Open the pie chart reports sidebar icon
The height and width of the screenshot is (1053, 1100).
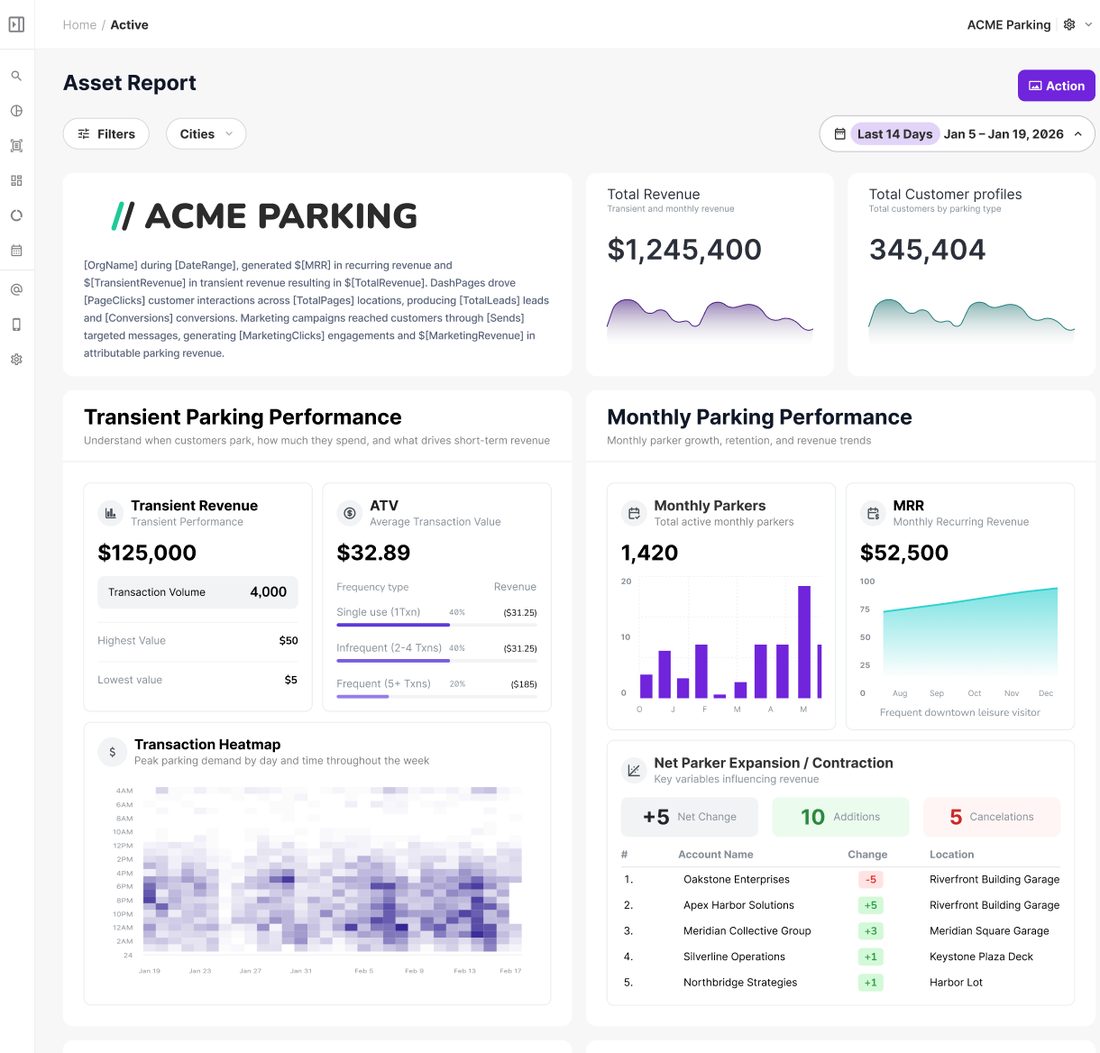point(16,111)
